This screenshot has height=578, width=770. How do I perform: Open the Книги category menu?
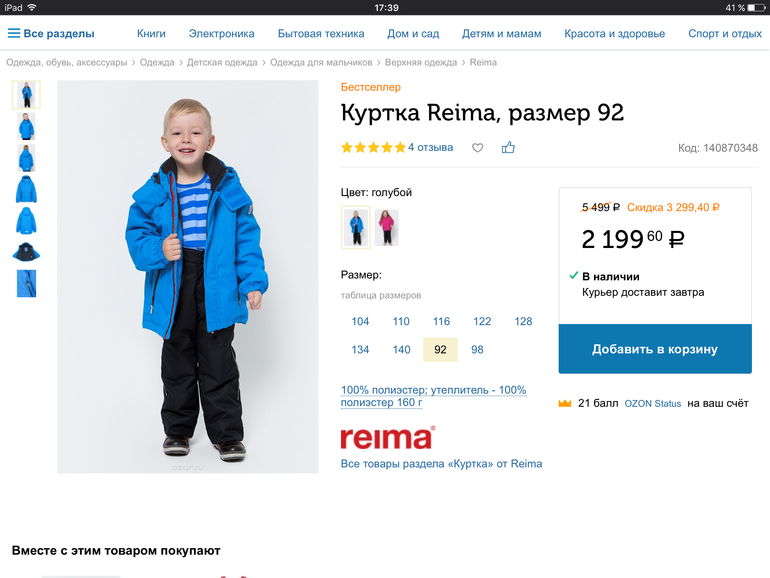pyautogui.click(x=151, y=33)
